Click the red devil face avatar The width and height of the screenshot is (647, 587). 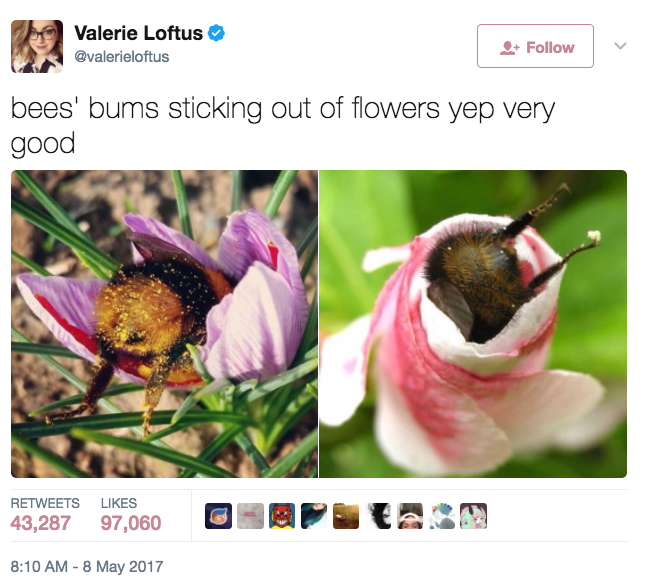tap(282, 516)
